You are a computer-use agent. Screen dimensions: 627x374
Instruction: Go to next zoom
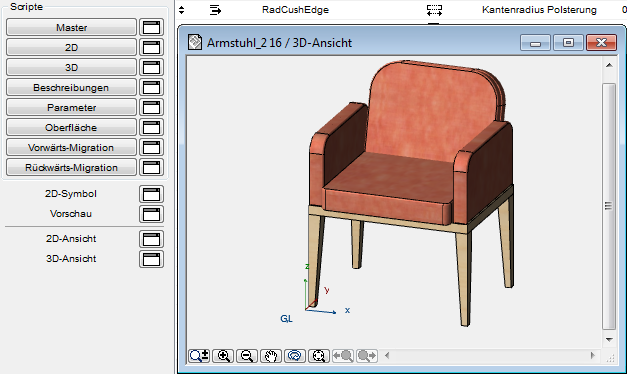pyautogui.click(x=367, y=356)
